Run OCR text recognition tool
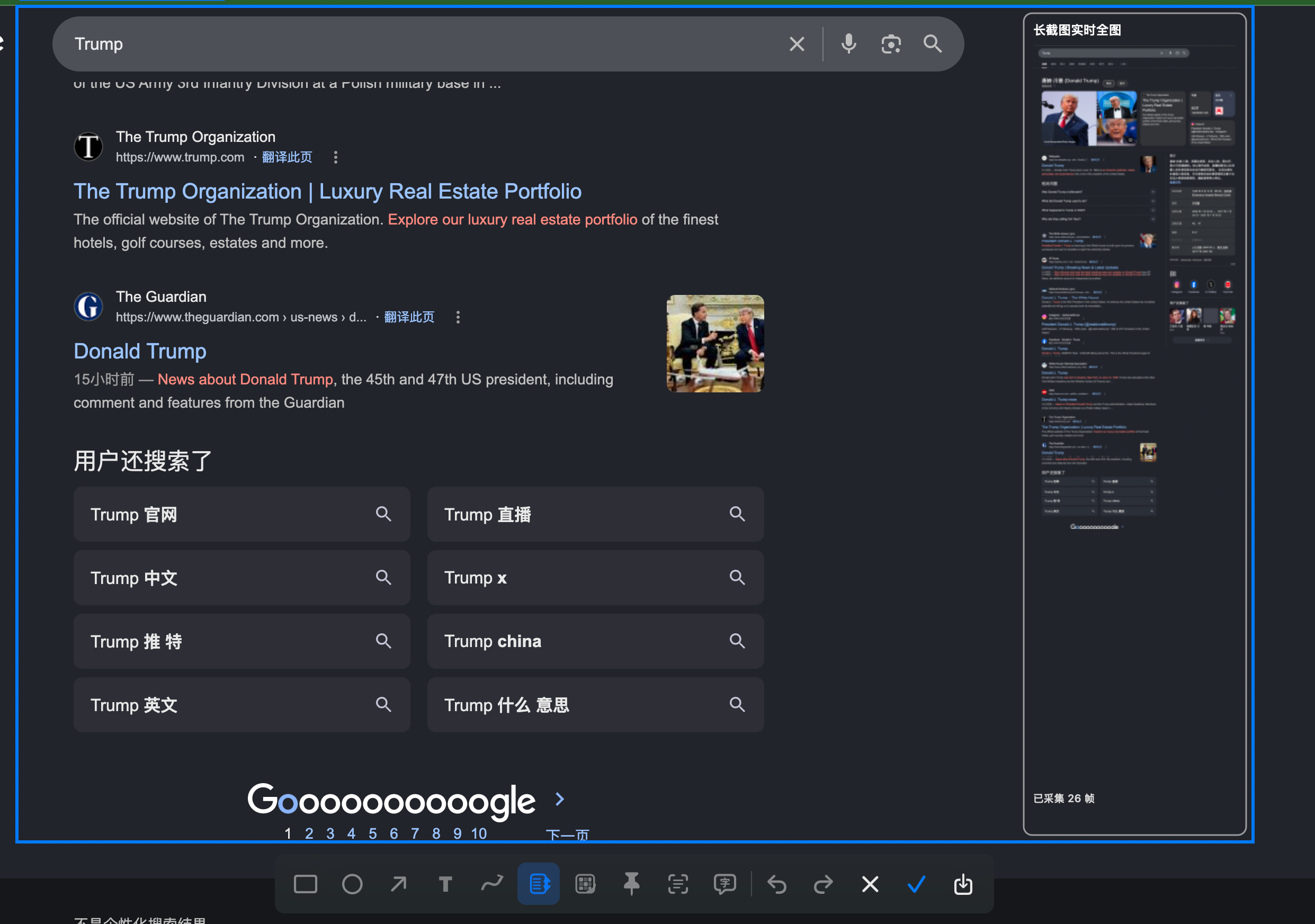Viewport: 1315px width, 924px height. pos(678,884)
